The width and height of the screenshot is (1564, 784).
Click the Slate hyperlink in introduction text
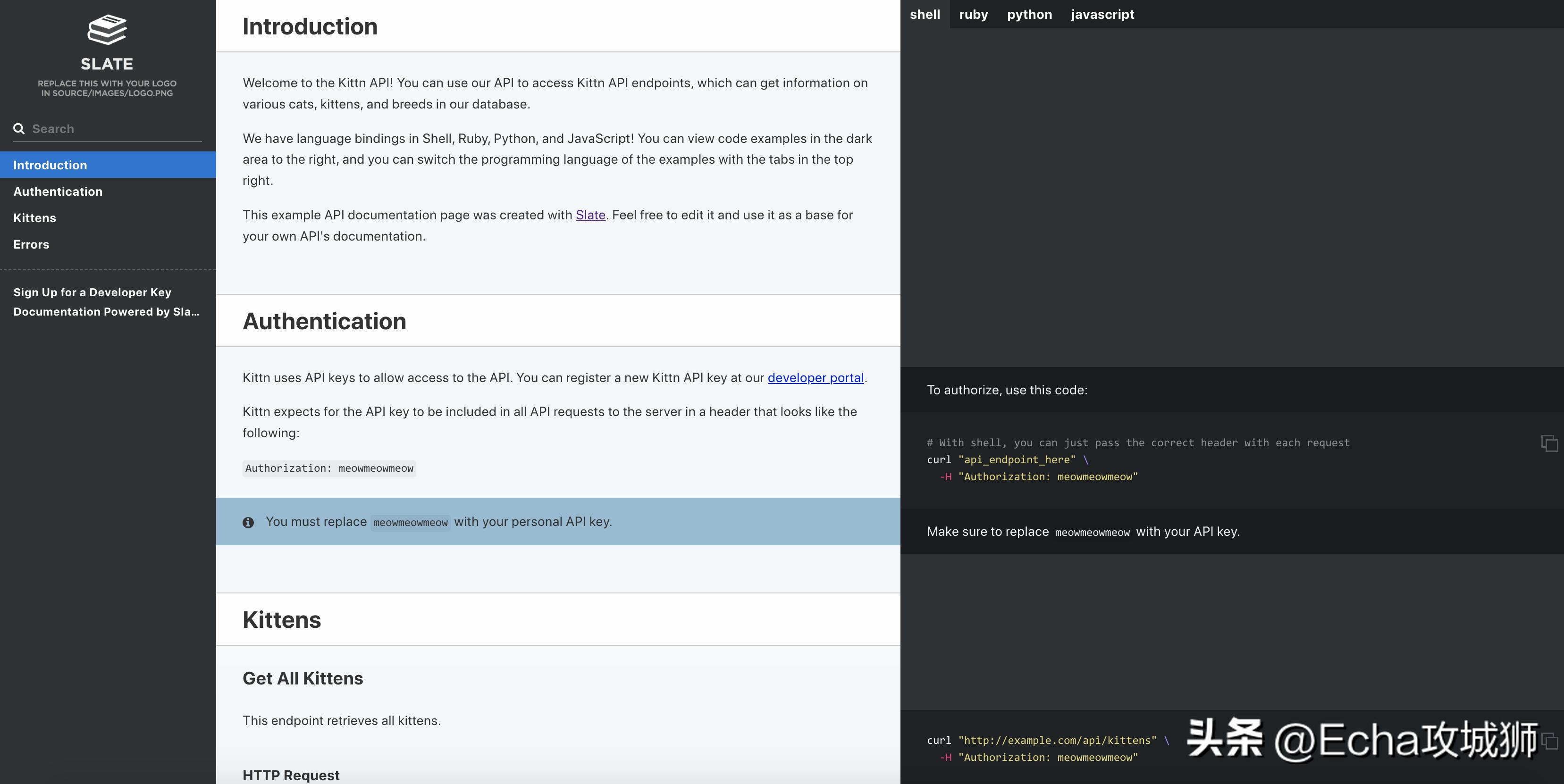590,214
